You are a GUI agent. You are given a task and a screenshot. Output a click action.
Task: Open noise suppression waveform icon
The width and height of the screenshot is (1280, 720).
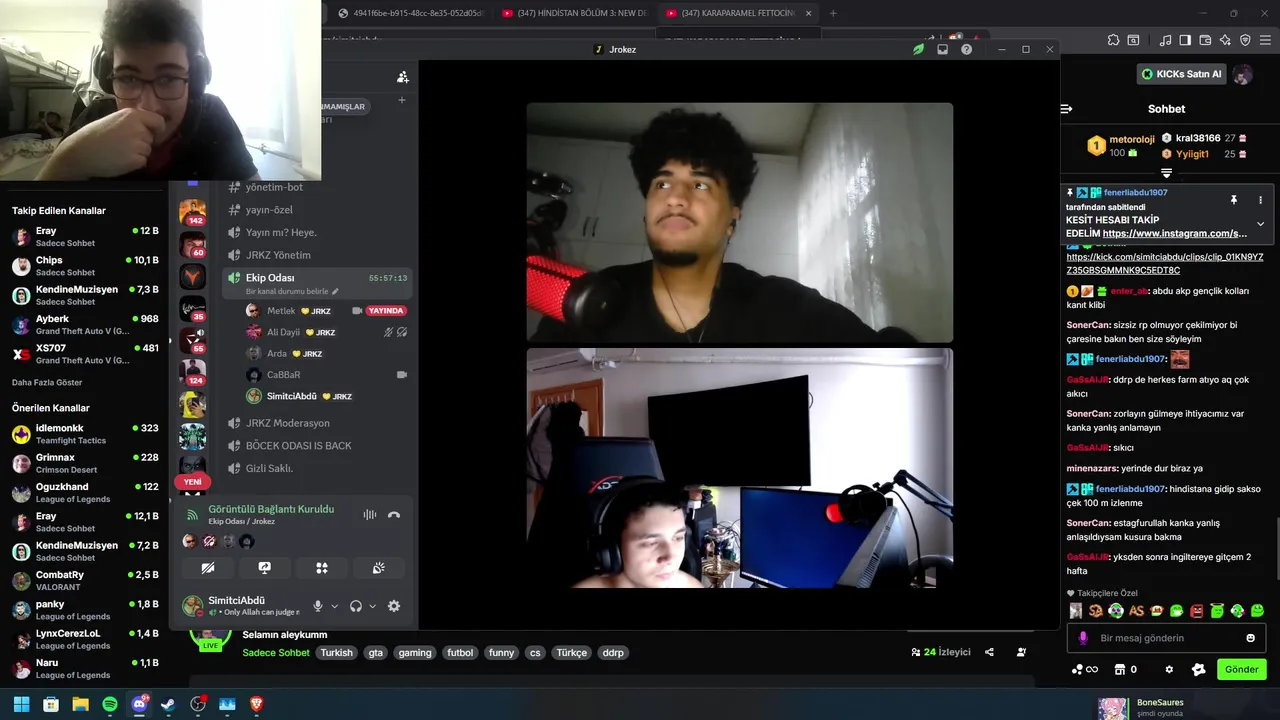(370, 515)
